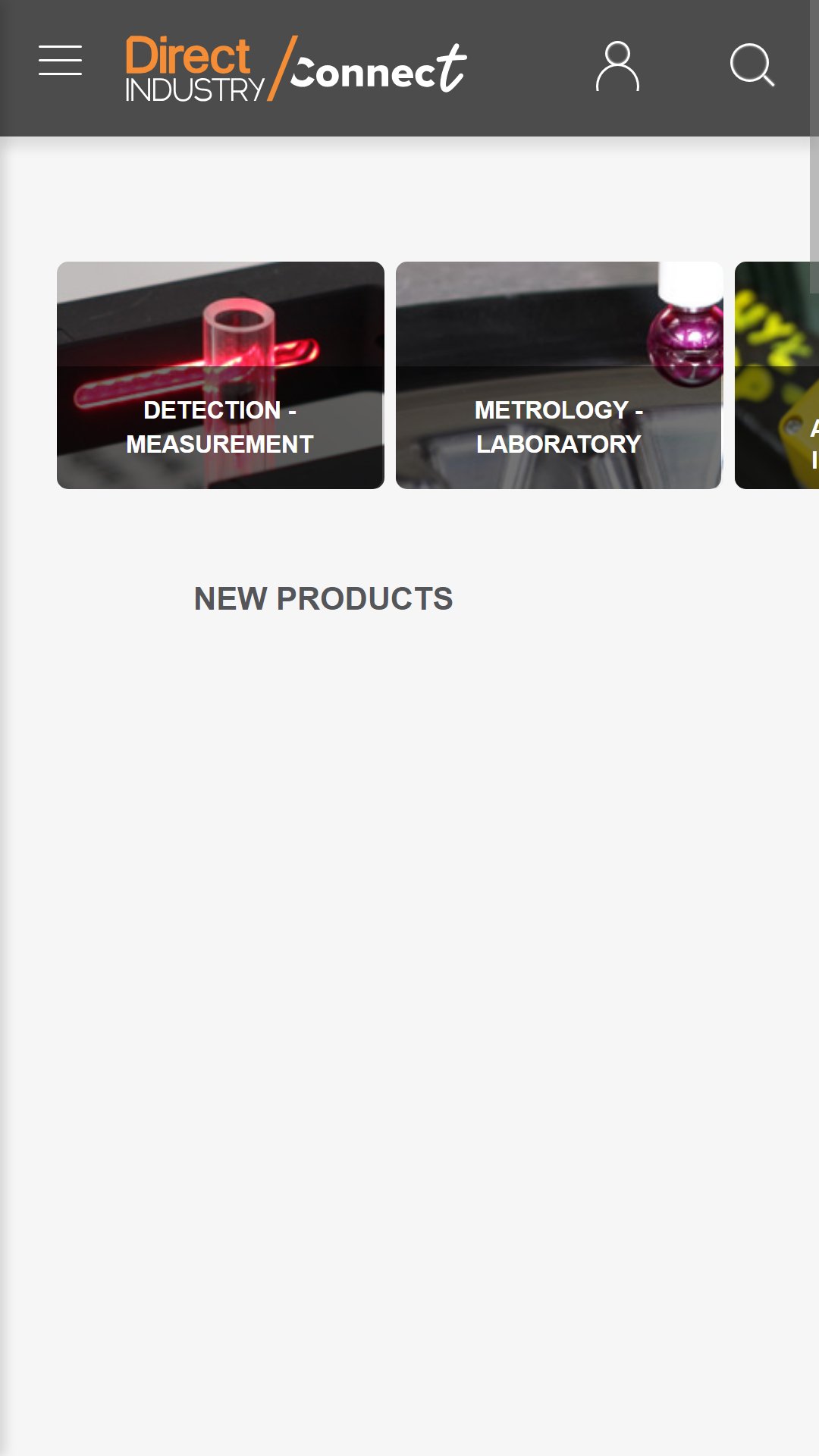Click the scrollbar track below the thumb
The height and width of the screenshot is (1456, 819).
[814, 872]
